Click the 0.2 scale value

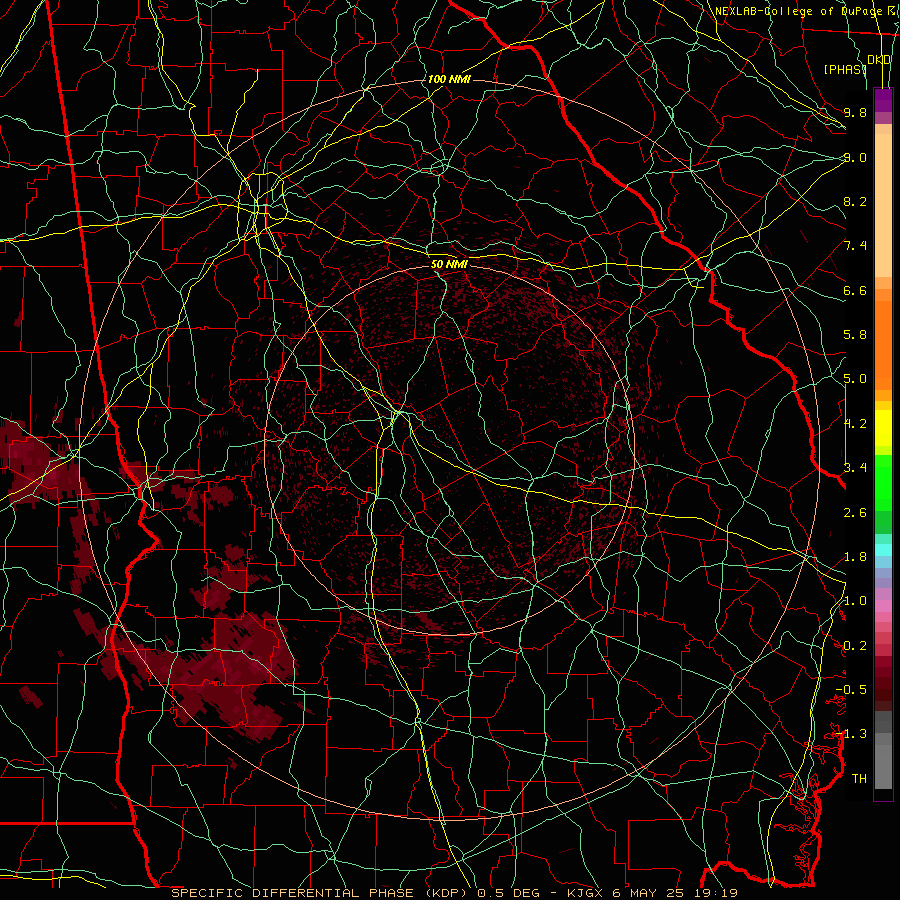pyautogui.click(x=855, y=646)
